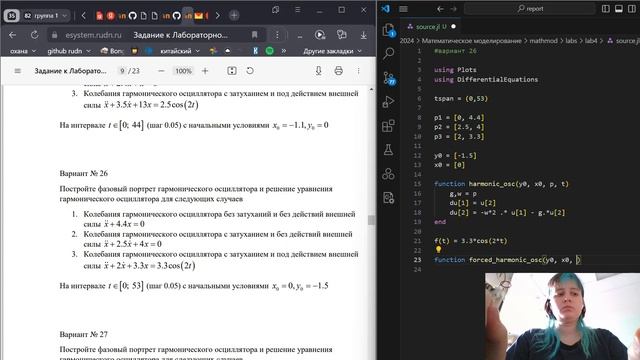Viewport: 640px width, 360px height.
Task: Open Source Control view in VS Code
Action: [x=389, y=78]
